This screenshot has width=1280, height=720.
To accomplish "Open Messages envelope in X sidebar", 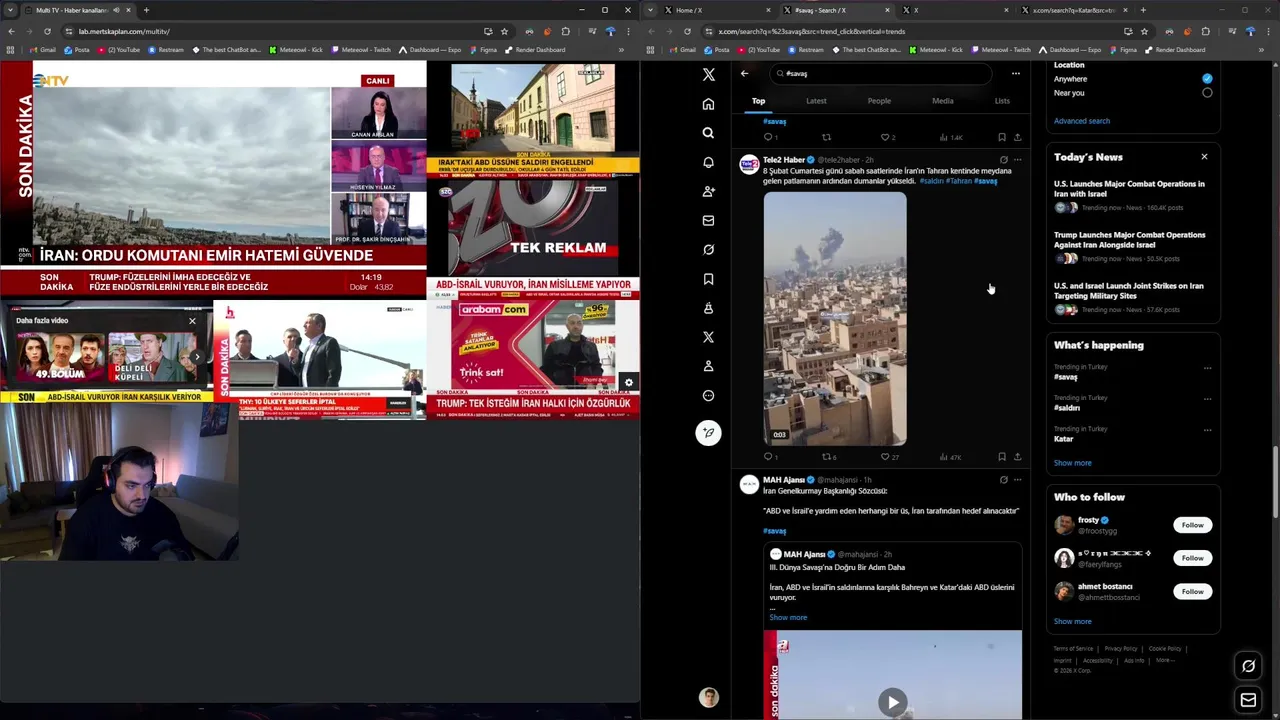I will [708, 220].
